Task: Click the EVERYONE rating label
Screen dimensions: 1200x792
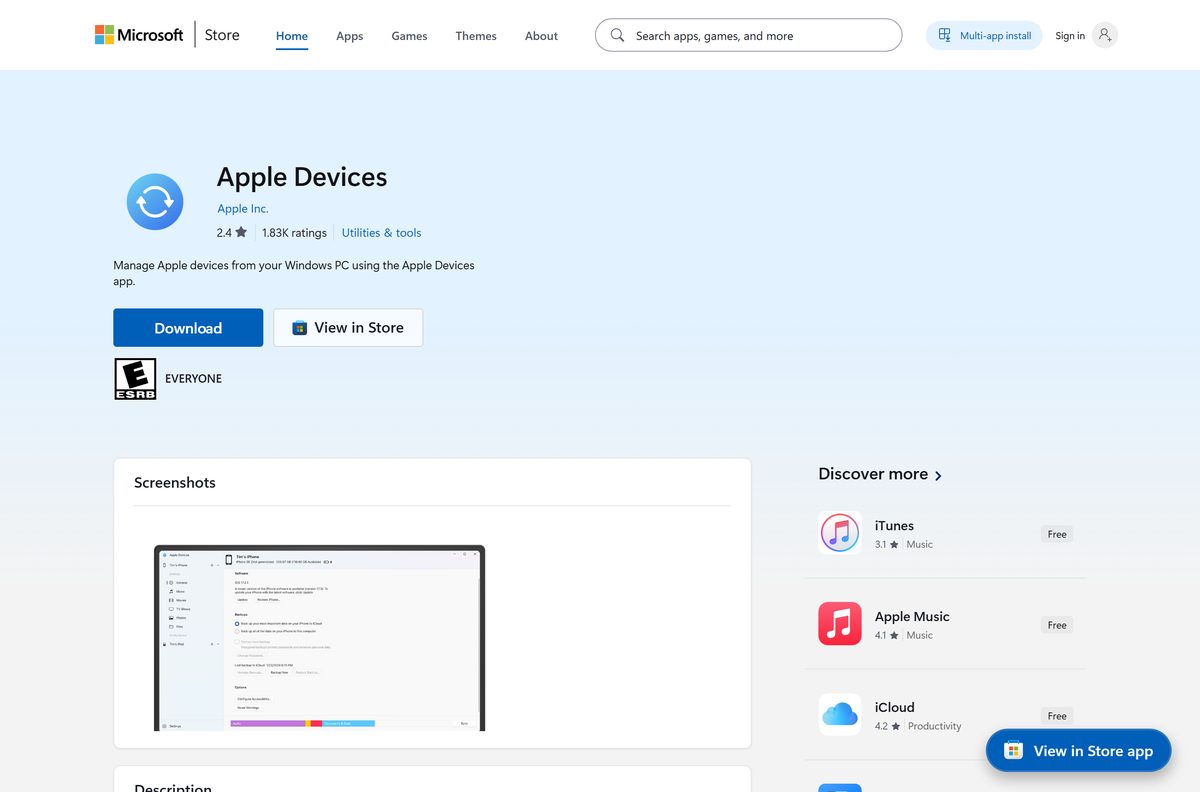Action: (x=193, y=379)
